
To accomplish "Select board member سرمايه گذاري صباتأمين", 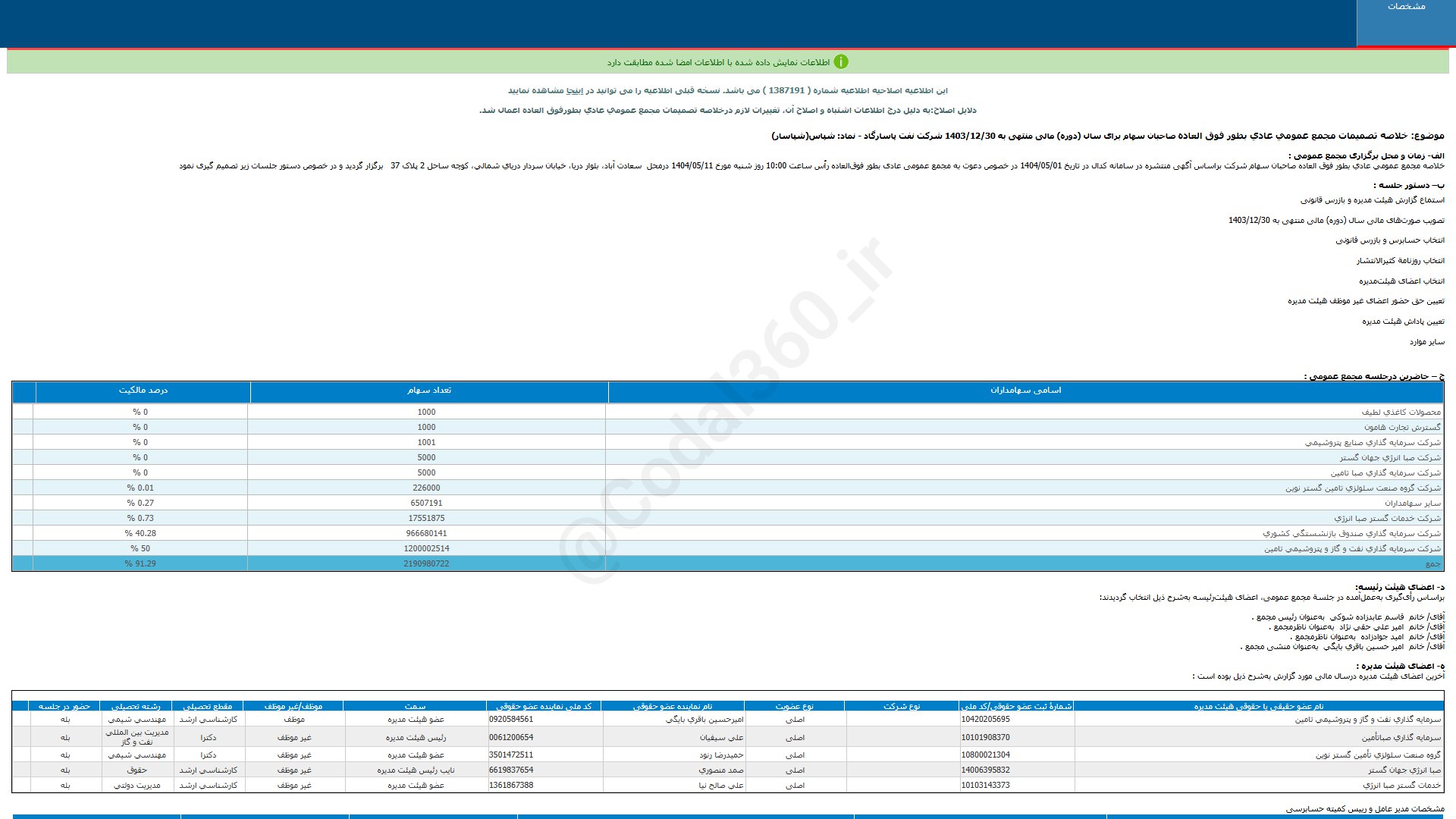I will [1401, 737].
